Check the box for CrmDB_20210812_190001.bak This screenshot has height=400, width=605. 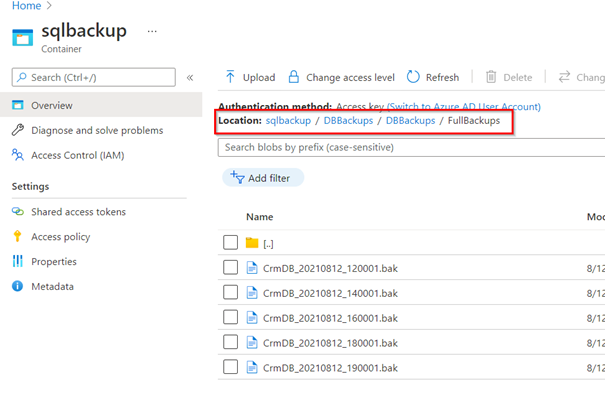point(230,367)
